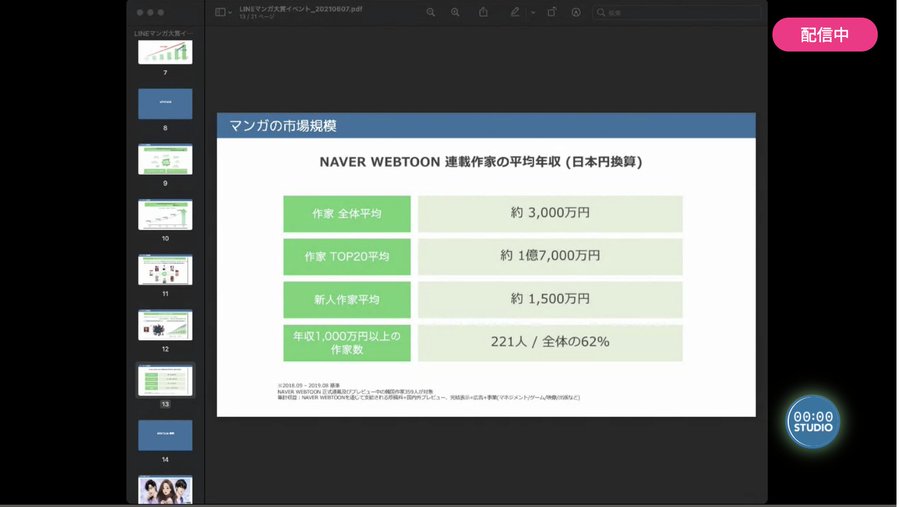Show the markup toolbar icon
Image resolution: width=900 pixels, height=507 pixels.
click(576, 12)
